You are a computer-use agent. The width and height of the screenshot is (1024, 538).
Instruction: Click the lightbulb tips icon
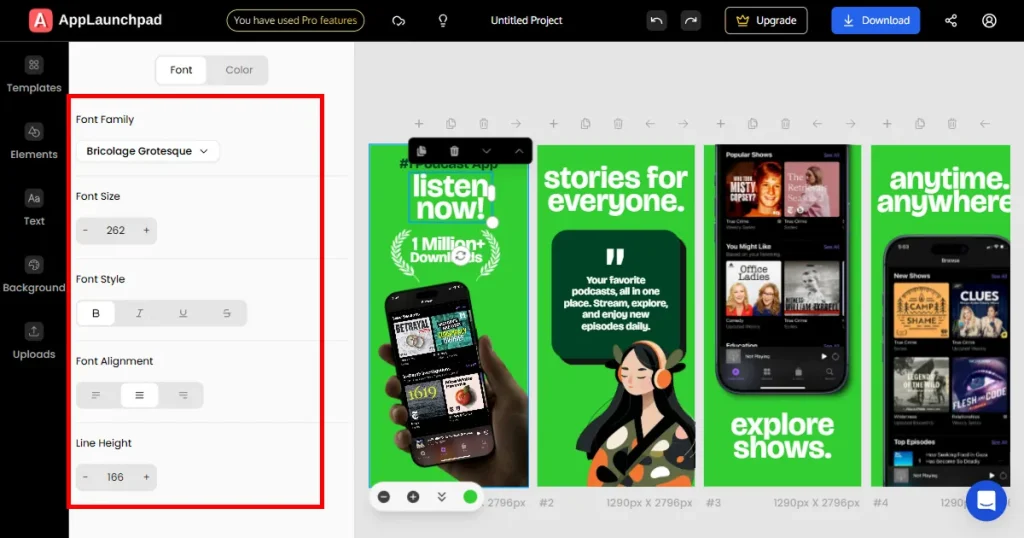[x=443, y=21]
